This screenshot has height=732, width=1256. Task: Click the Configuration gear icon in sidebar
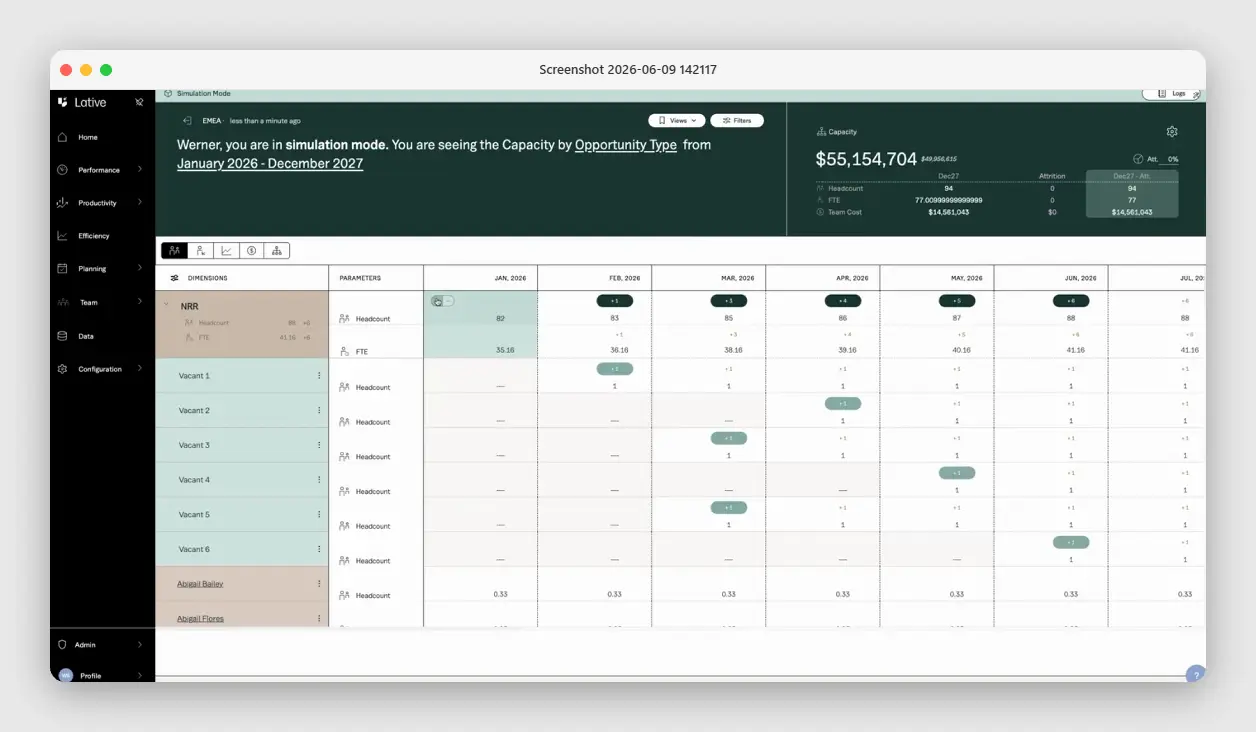pyautogui.click(x=62, y=369)
